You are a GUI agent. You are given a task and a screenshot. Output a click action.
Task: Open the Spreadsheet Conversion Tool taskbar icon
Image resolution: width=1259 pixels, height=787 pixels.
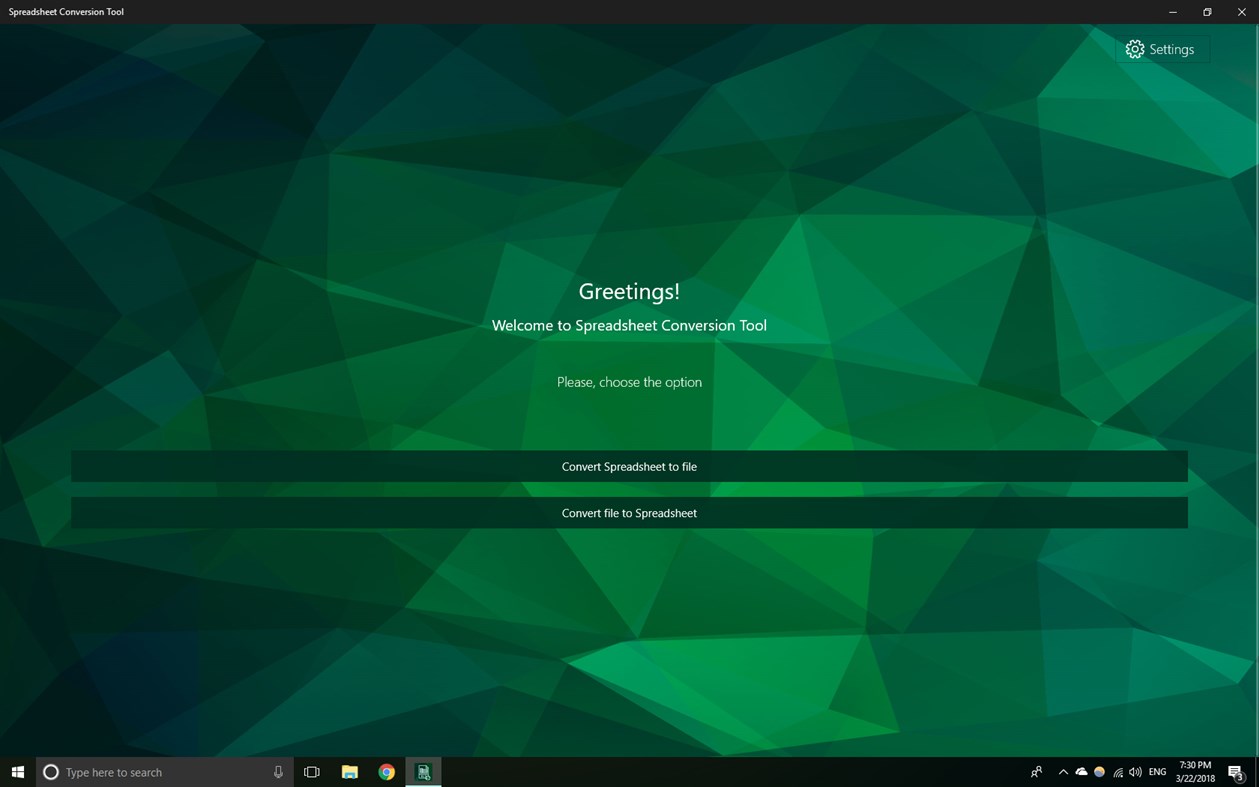[x=422, y=771]
